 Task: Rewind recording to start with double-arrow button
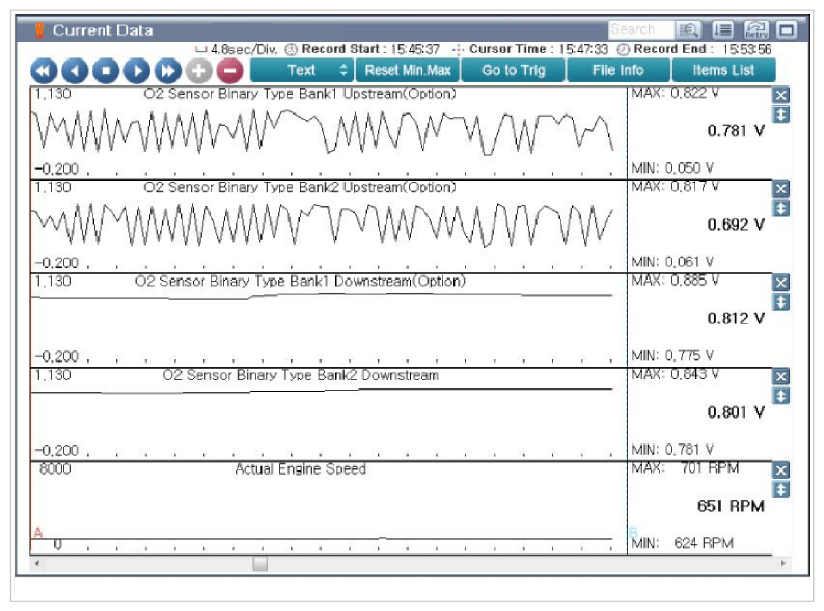tap(44, 70)
